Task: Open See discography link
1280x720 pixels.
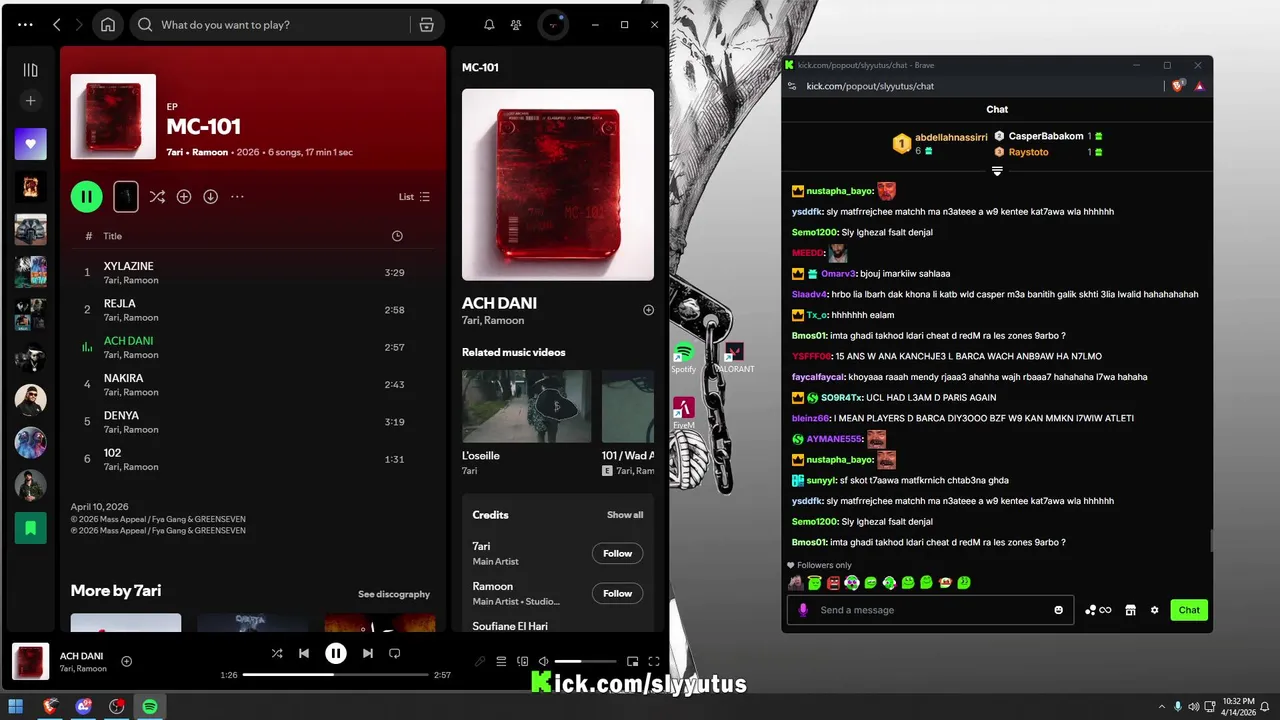Action: (x=394, y=594)
